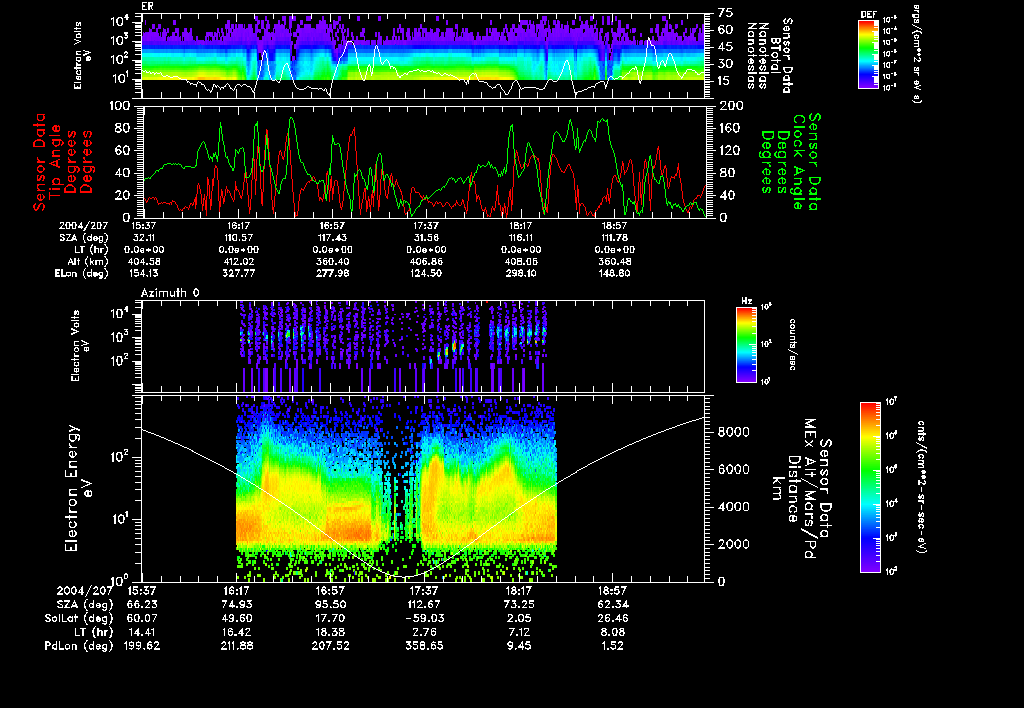1024x708 pixels.
Task: Click SZA value 116.11
Action: point(520,238)
